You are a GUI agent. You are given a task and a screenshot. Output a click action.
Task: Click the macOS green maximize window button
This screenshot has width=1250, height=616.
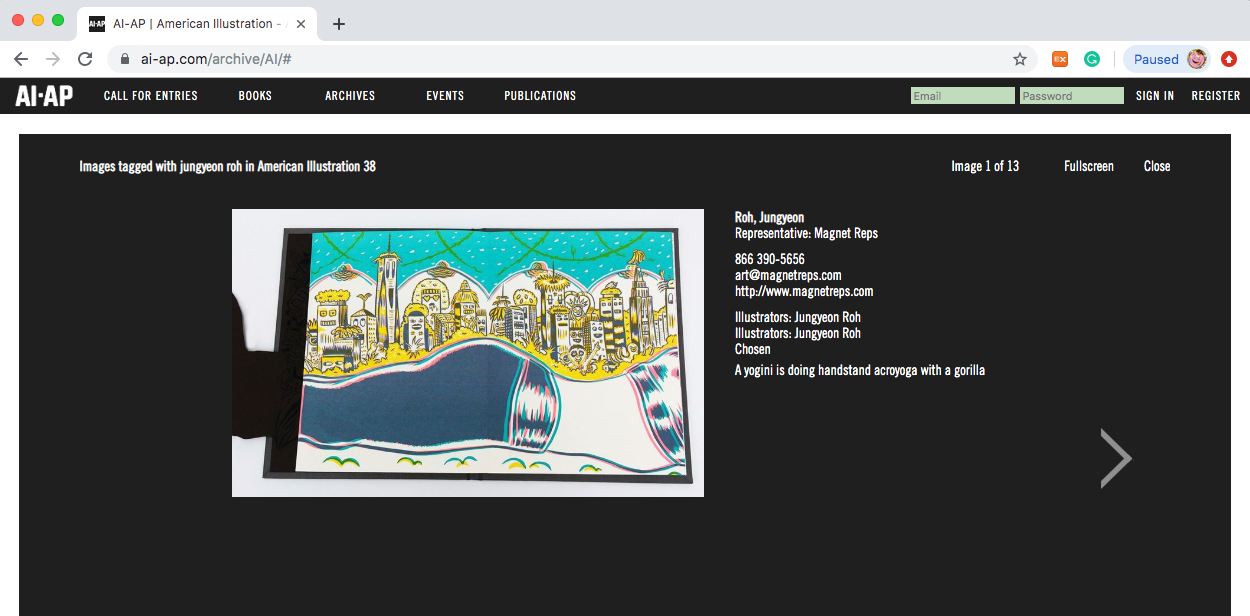click(58, 20)
